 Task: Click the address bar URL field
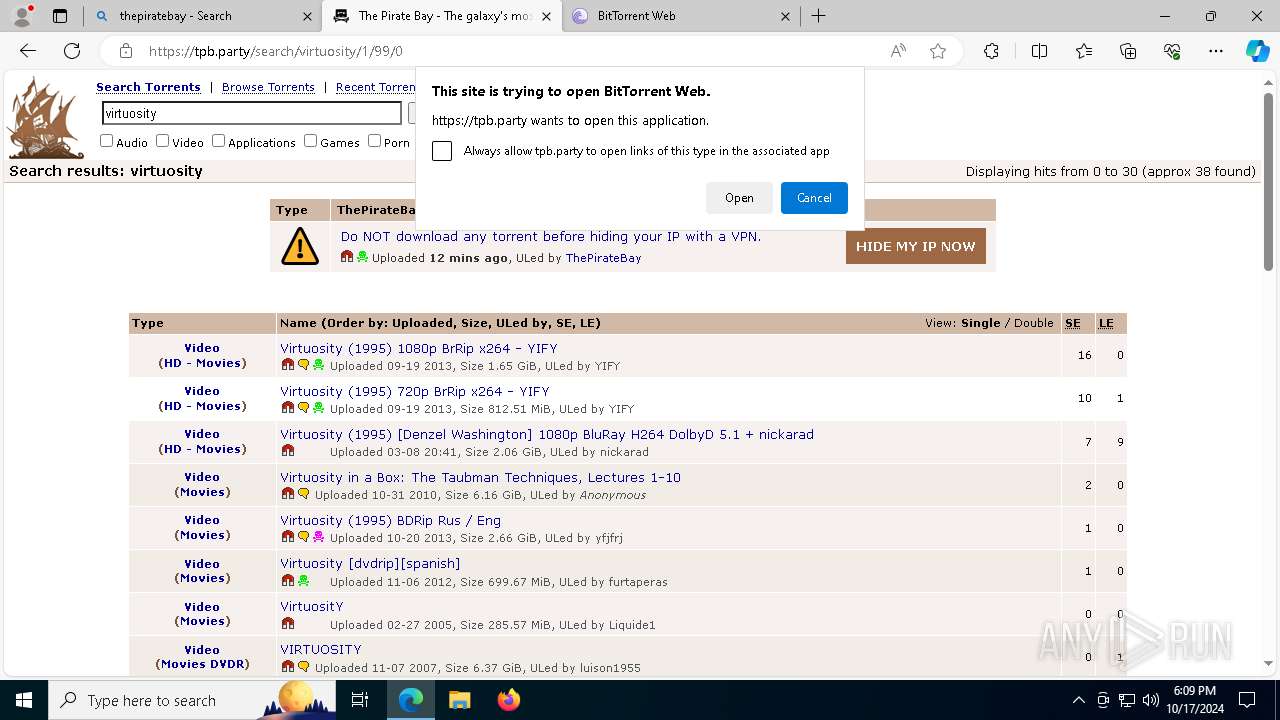[510, 51]
